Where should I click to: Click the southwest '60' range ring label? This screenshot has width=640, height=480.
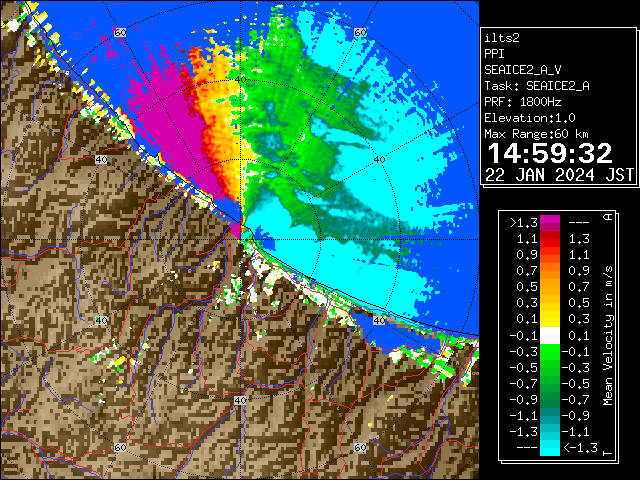120,448
